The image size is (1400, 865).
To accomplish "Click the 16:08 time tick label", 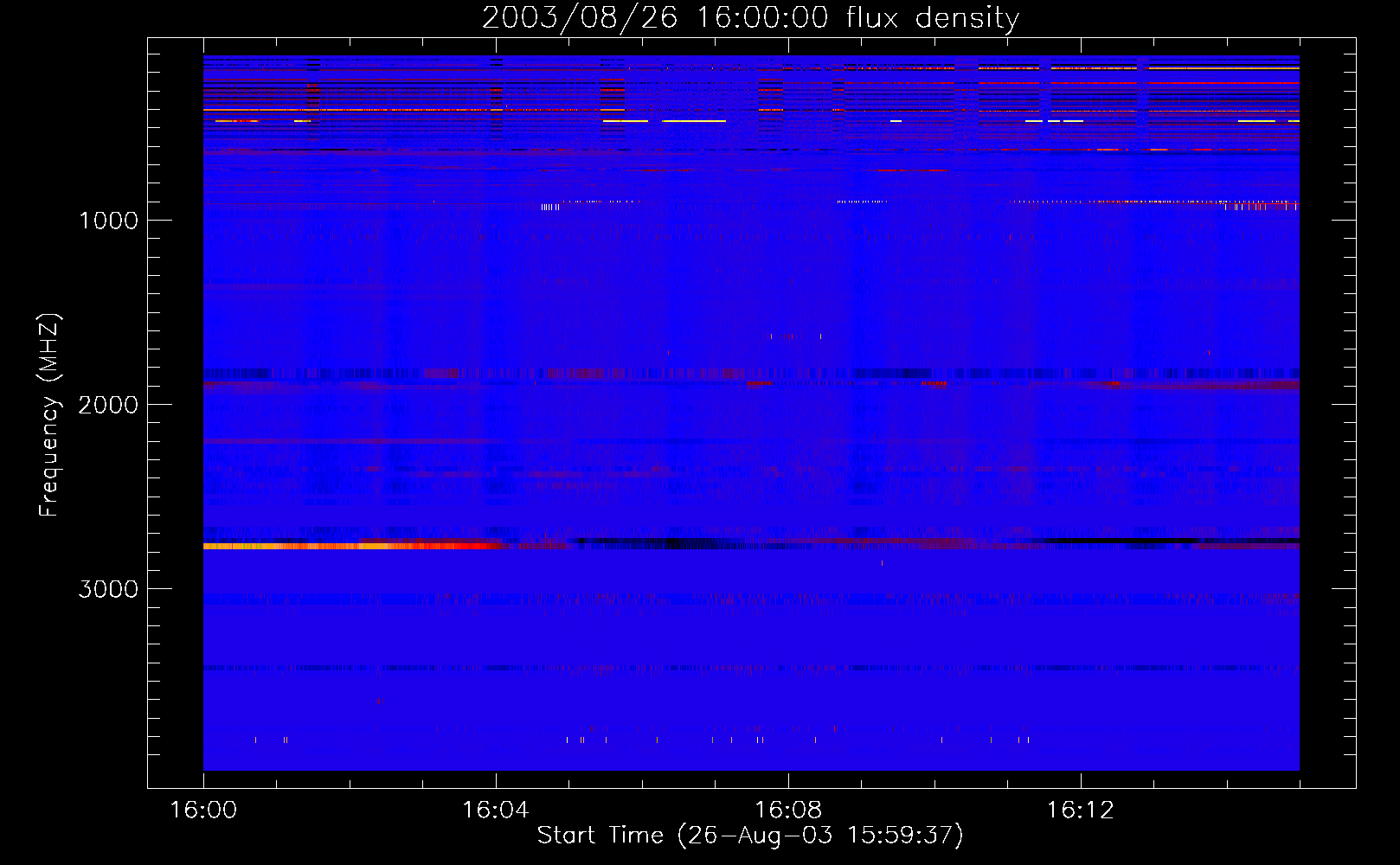I will click(788, 810).
